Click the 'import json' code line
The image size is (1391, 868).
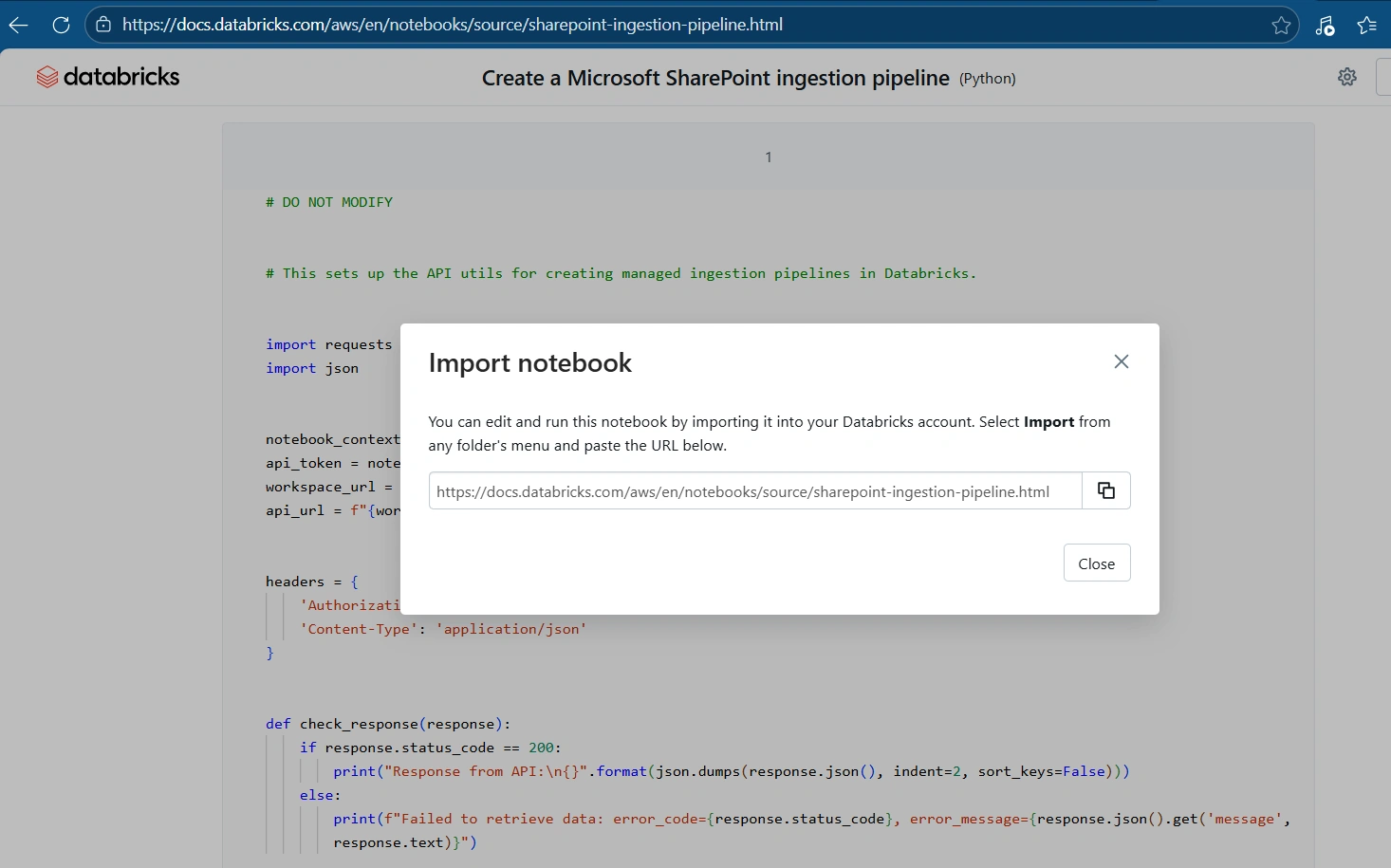[312, 368]
